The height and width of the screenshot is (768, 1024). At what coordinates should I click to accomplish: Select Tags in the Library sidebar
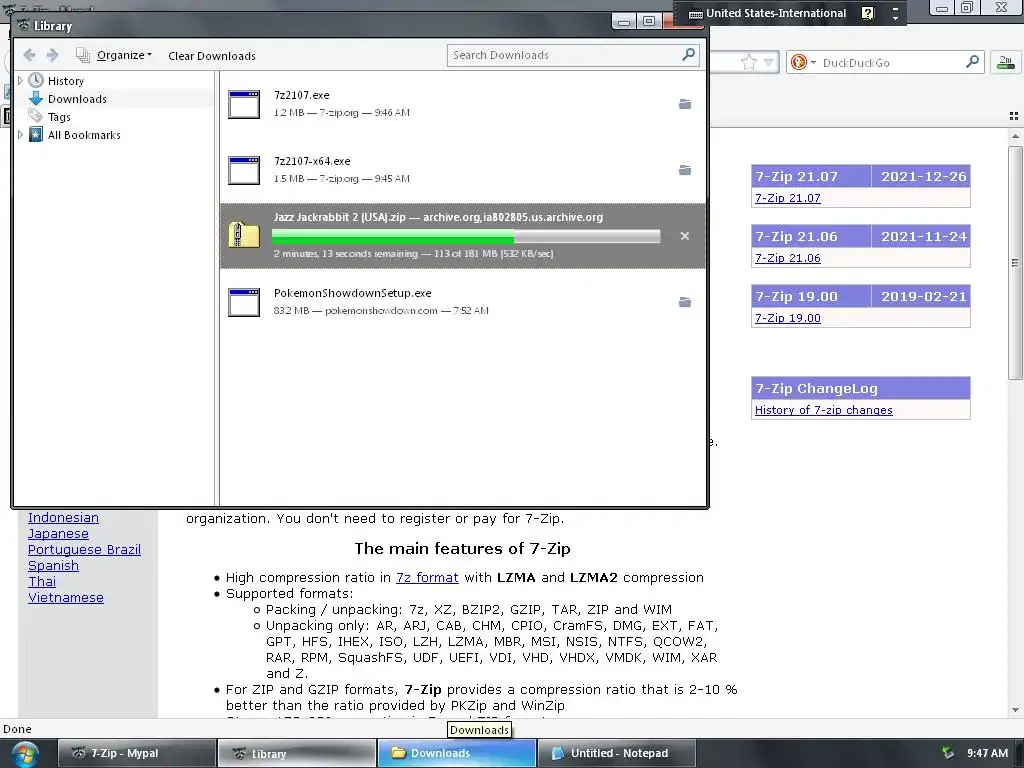click(x=59, y=117)
